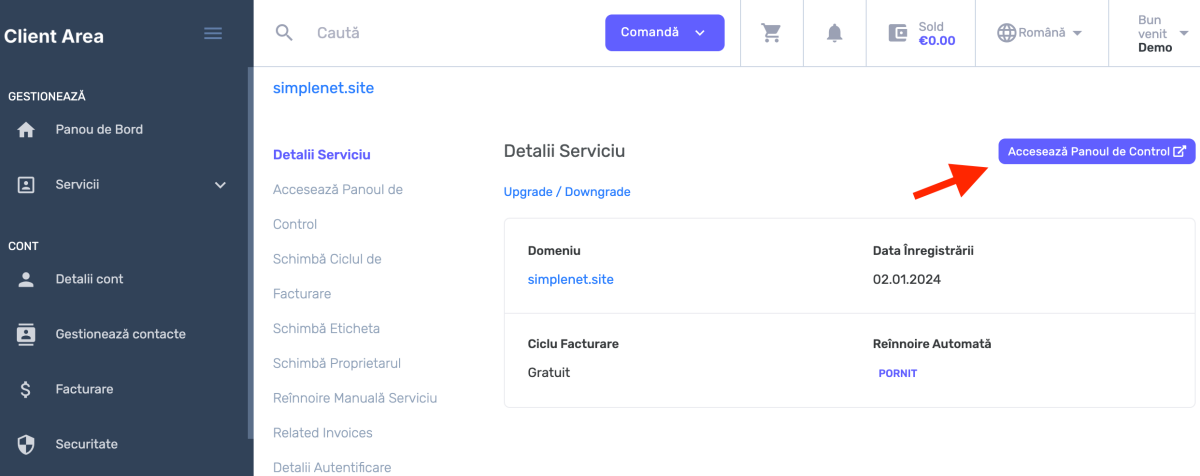Click the hamburger menu icon in sidebar header

tap(213, 33)
